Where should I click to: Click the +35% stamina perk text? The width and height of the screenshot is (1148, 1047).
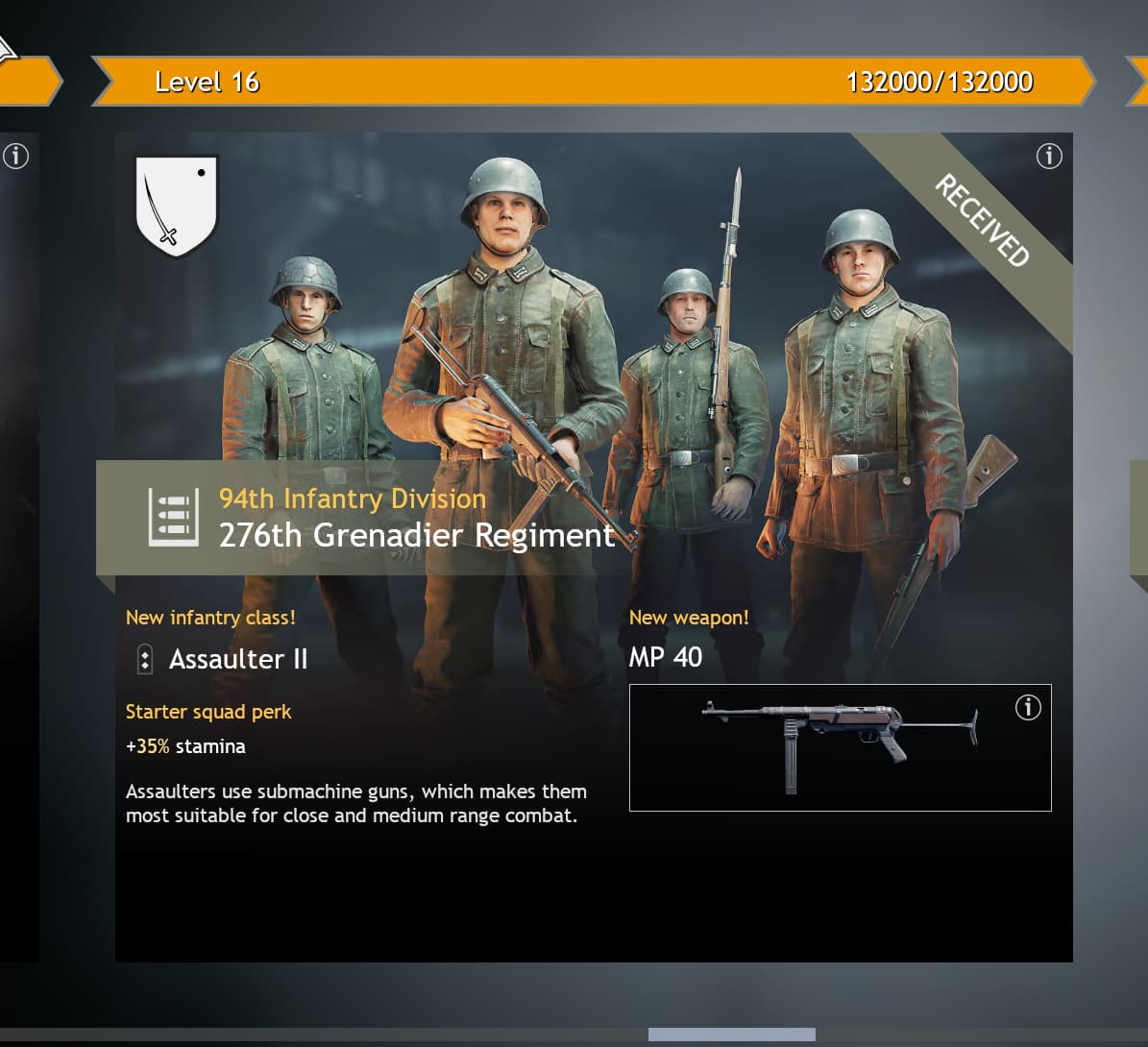pyautogui.click(x=185, y=746)
